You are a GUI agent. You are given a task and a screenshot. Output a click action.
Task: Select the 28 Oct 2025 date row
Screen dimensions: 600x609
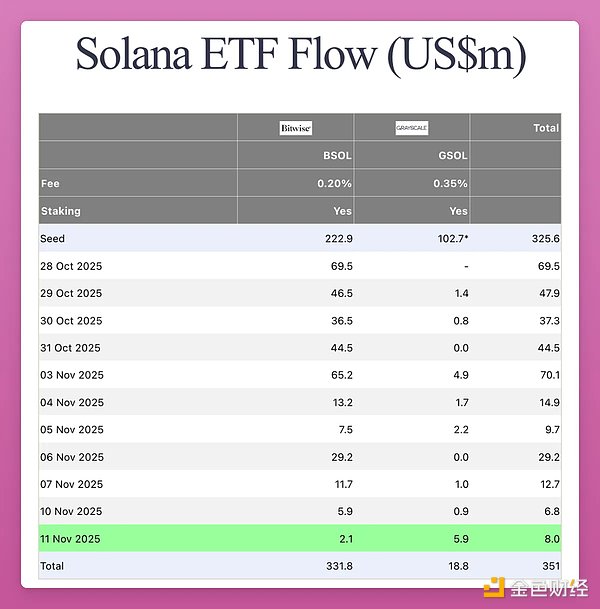click(72, 267)
